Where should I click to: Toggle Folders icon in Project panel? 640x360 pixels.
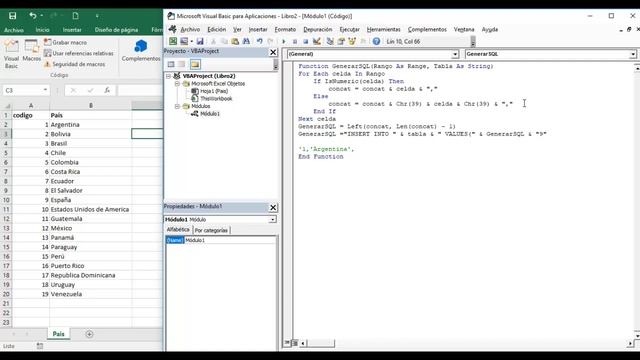pos(195,64)
